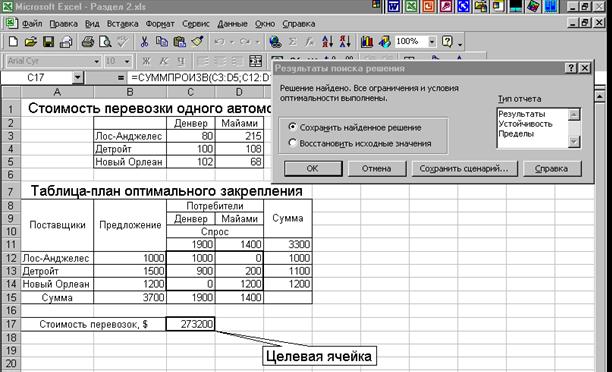Toggle bold formatting with Ж icon
The width and height of the screenshot is (612, 372).
click(x=146, y=61)
